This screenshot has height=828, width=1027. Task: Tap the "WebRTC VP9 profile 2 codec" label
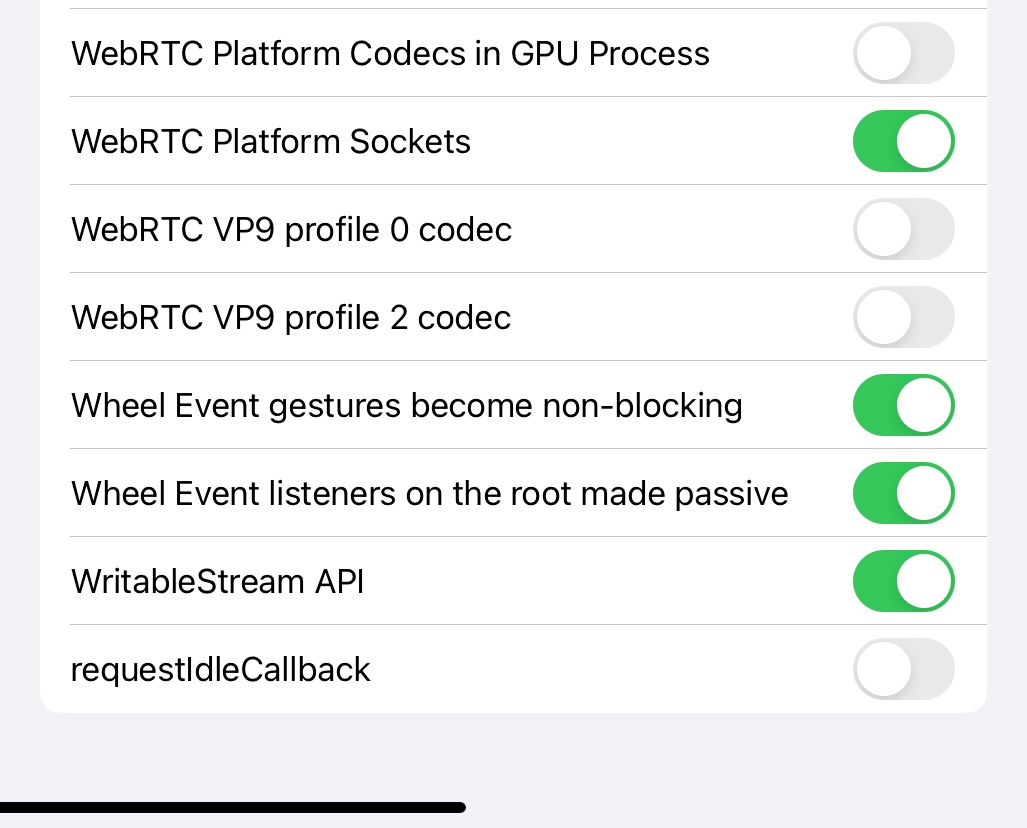pos(291,318)
